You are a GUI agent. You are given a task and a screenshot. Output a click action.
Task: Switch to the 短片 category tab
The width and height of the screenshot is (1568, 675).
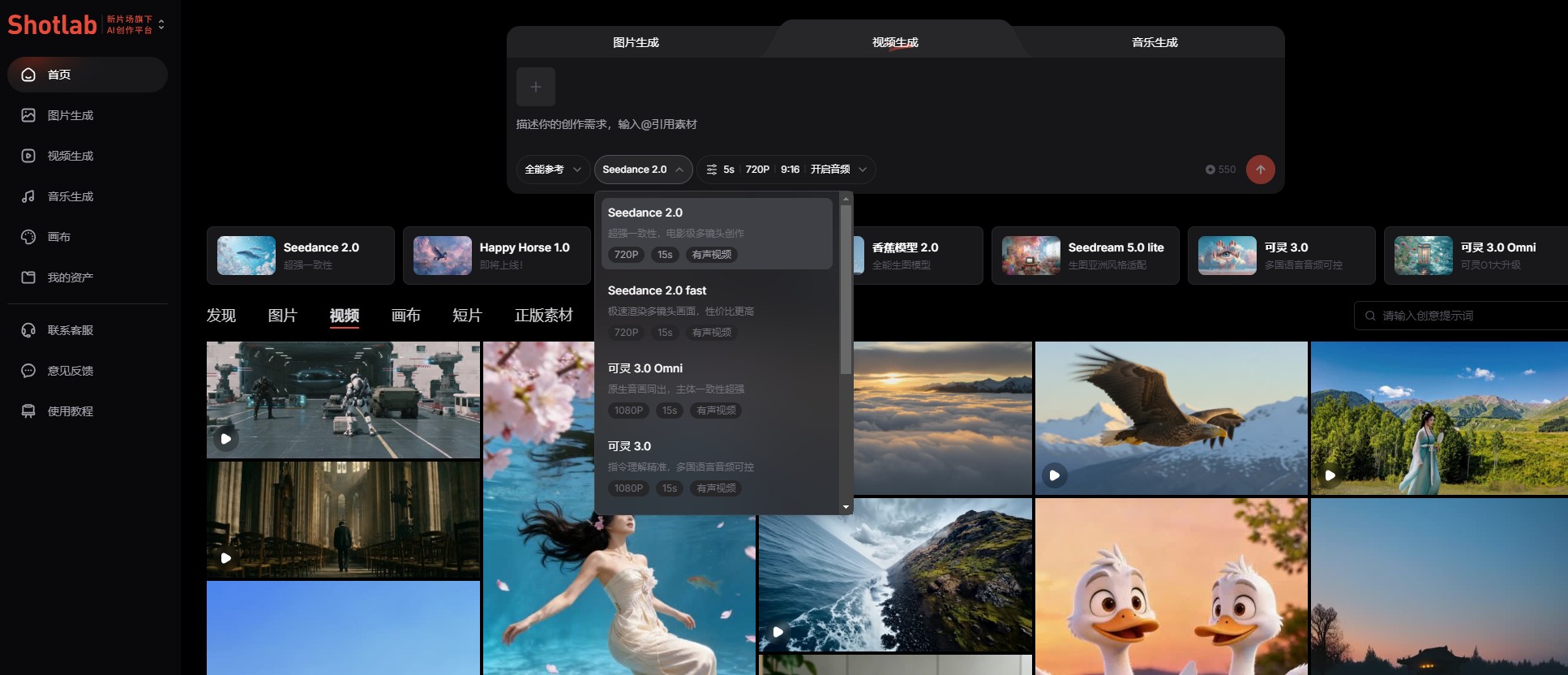coord(467,316)
